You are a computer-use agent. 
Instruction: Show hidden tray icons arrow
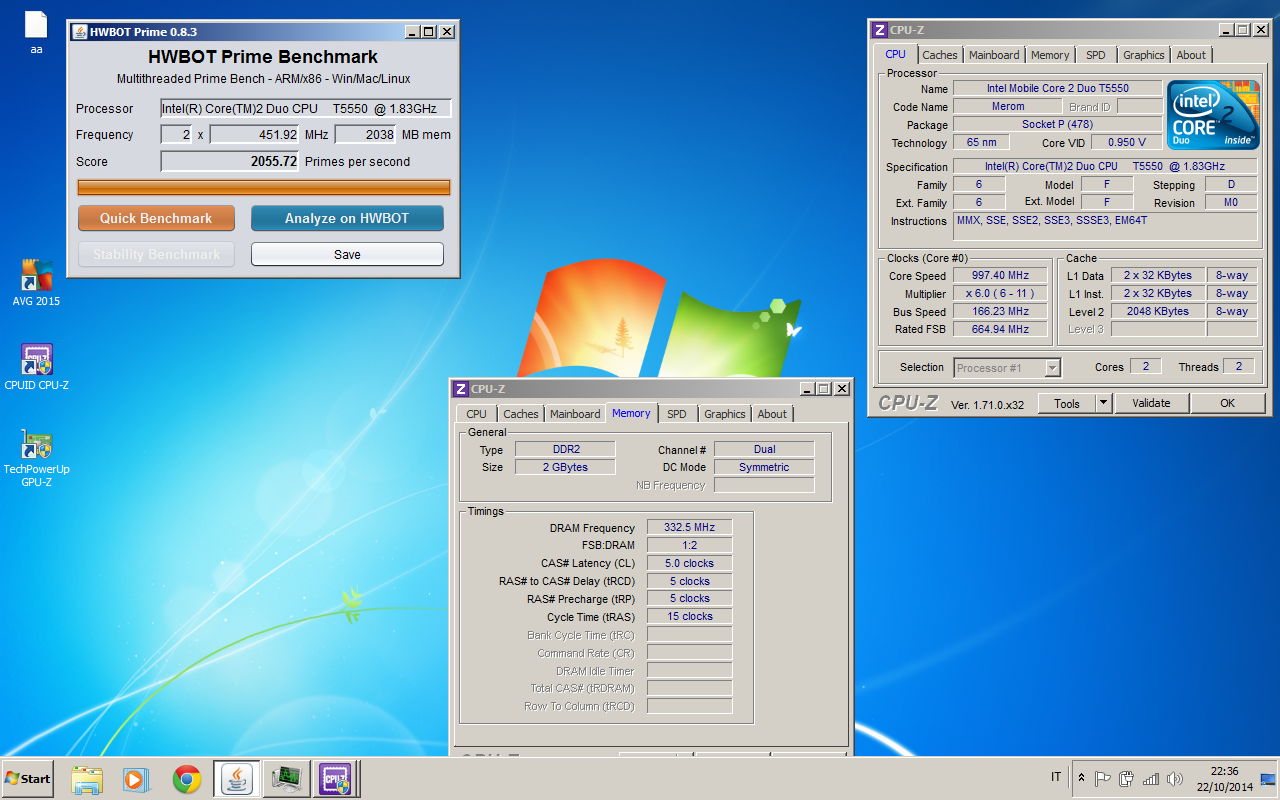pos(1081,778)
